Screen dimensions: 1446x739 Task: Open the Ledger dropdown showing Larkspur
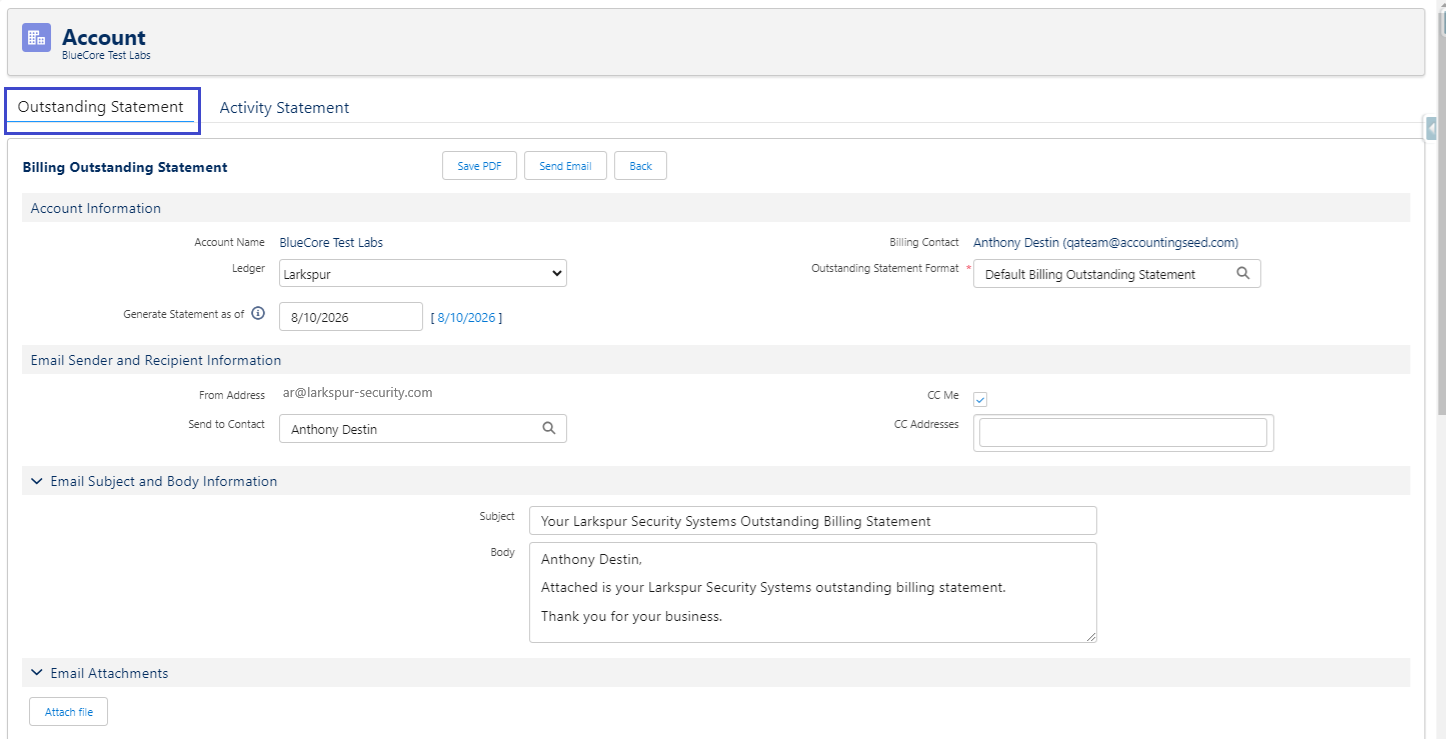423,273
